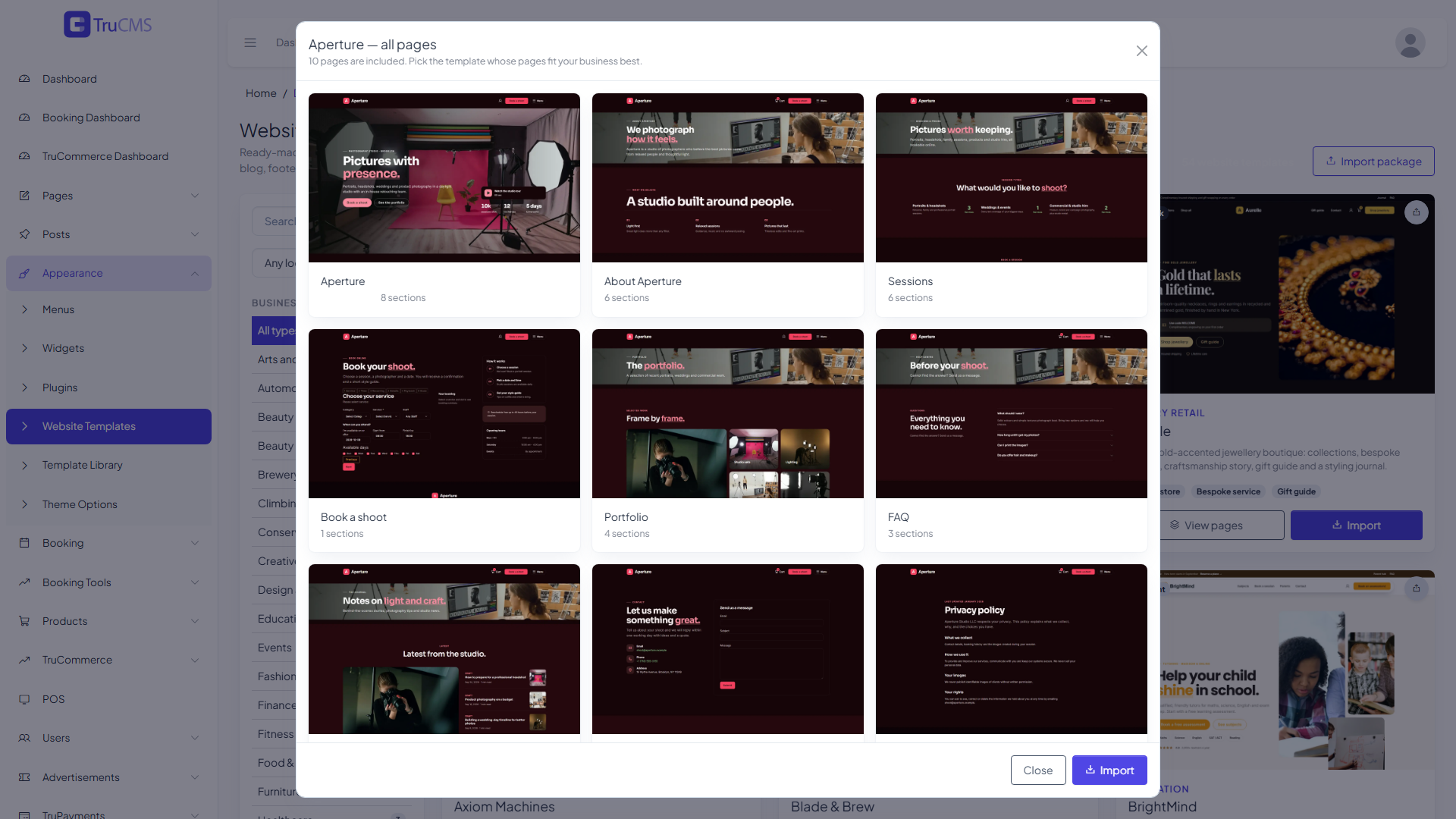
Task: Click the Booking Tools trend icon
Action: click(x=24, y=582)
